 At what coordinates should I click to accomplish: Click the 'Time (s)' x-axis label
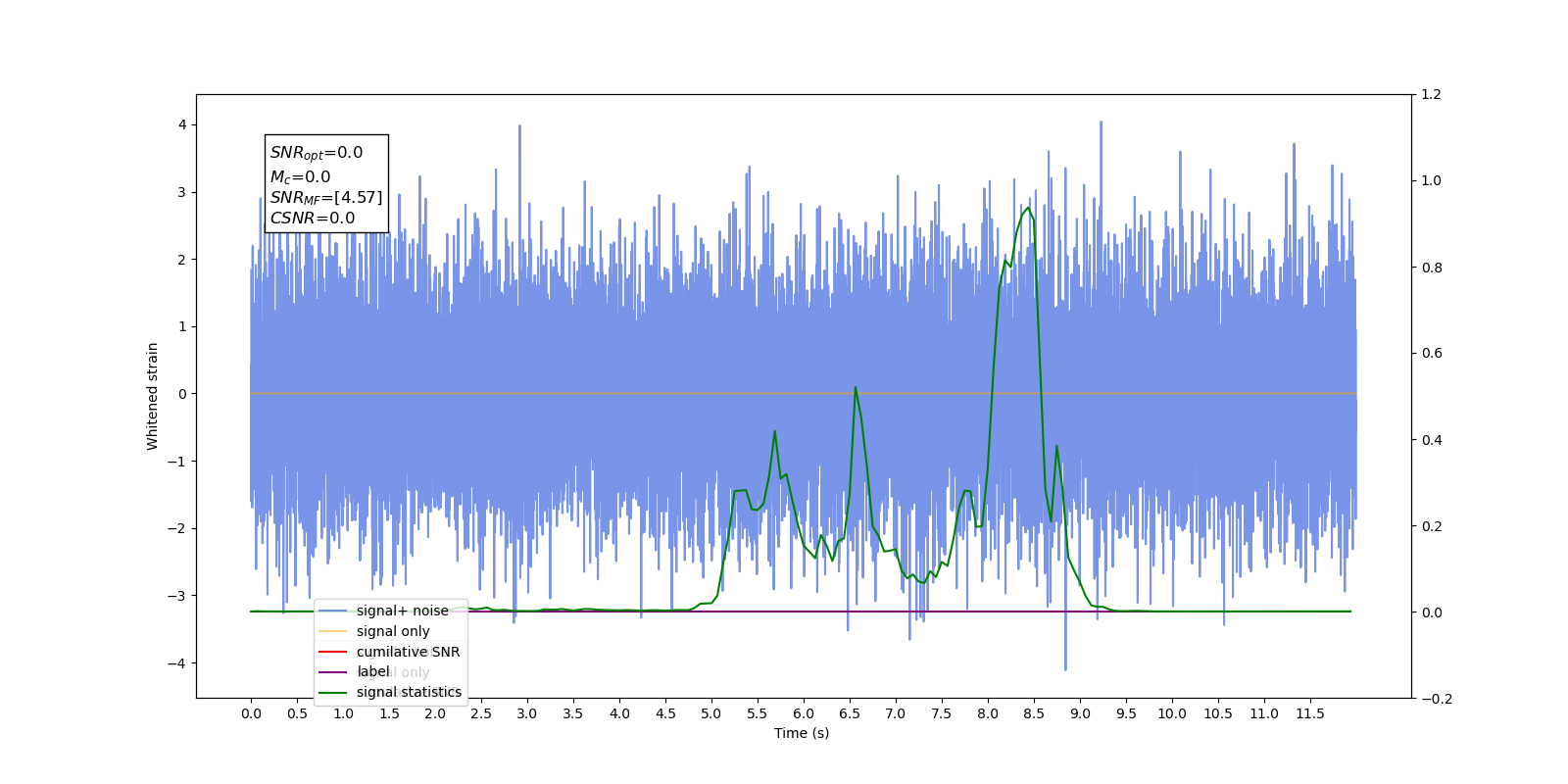(802, 733)
